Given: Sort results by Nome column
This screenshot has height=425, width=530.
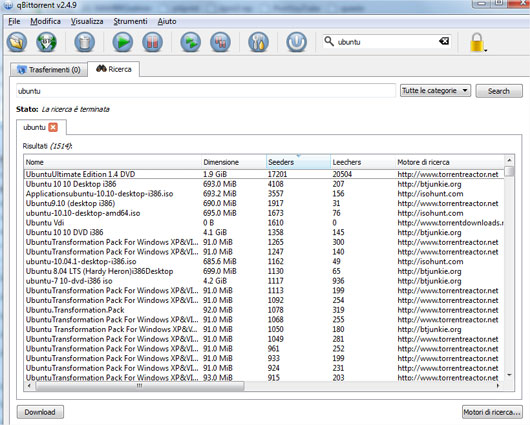Looking at the screenshot, I should (113, 162).
